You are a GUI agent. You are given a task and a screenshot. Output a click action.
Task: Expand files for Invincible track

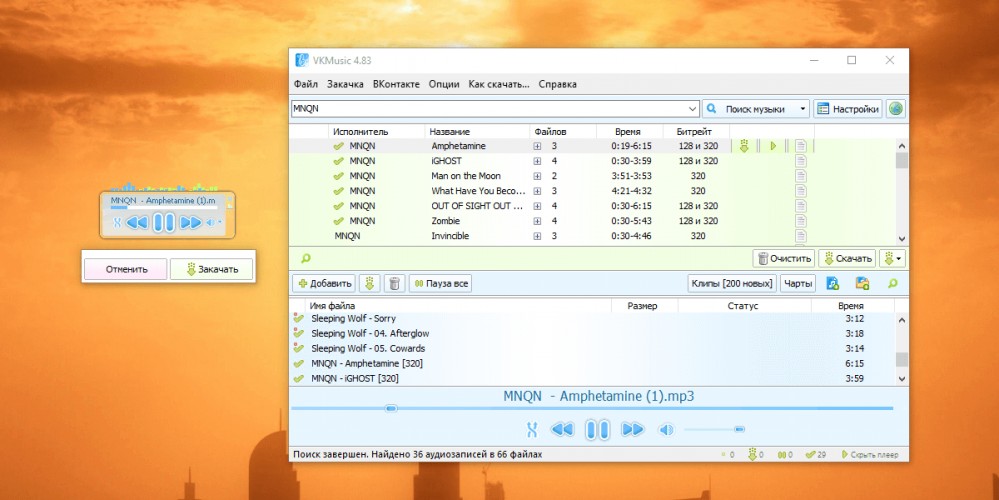[537, 236]
